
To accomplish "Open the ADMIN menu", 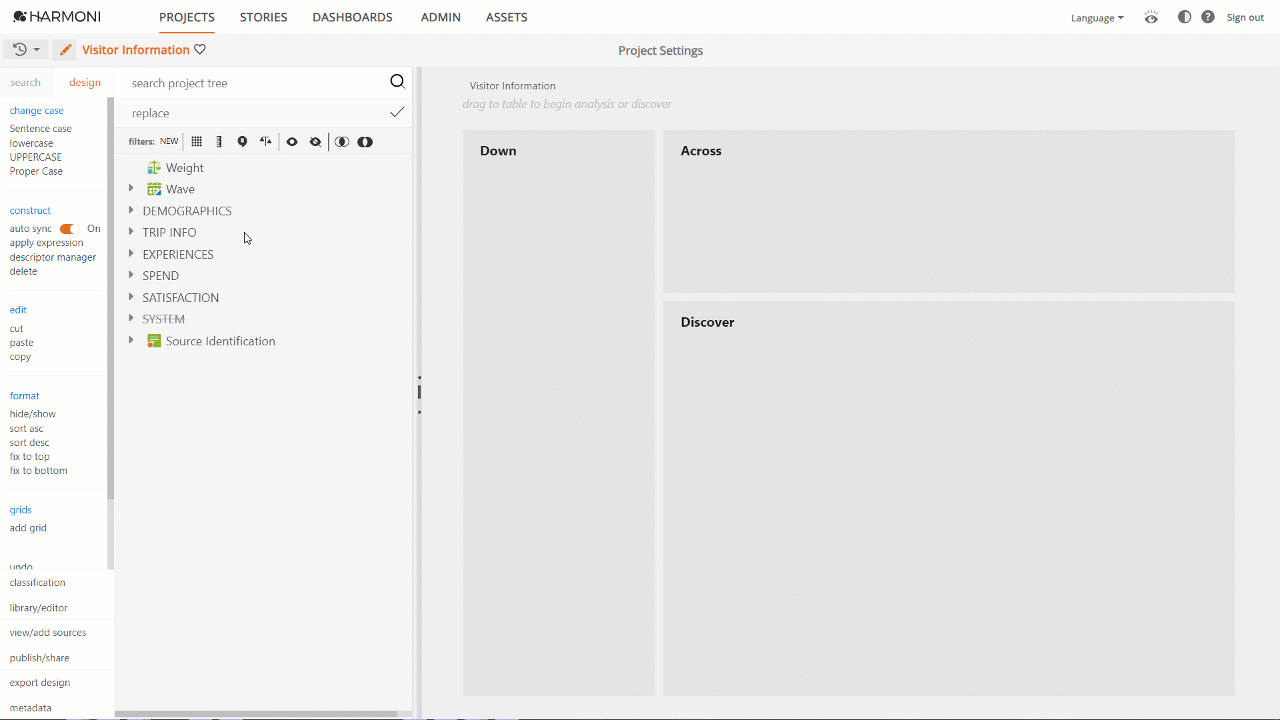I will pyautogui.click(x=441, y=17).
